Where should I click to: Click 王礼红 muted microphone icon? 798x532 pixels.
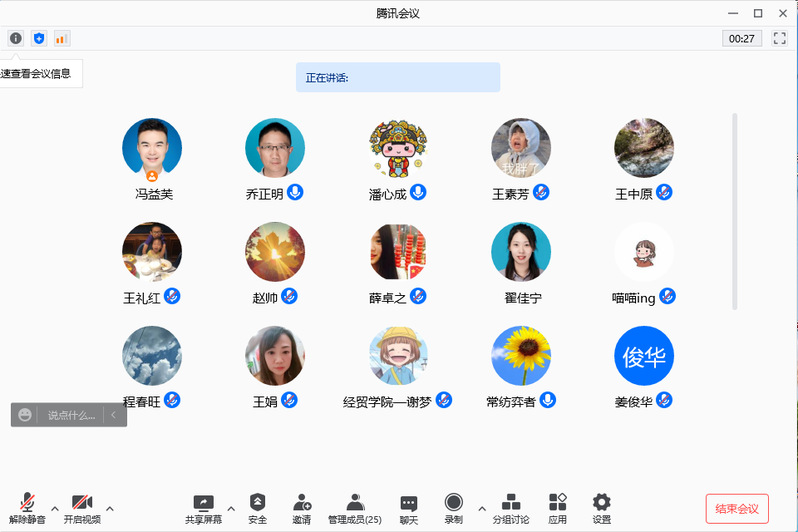[172, 296]
